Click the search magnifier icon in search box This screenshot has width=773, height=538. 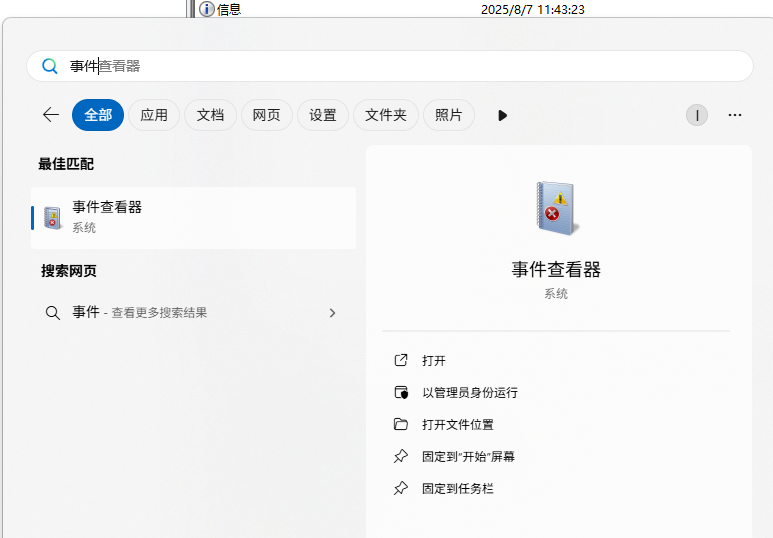[49, 66]
